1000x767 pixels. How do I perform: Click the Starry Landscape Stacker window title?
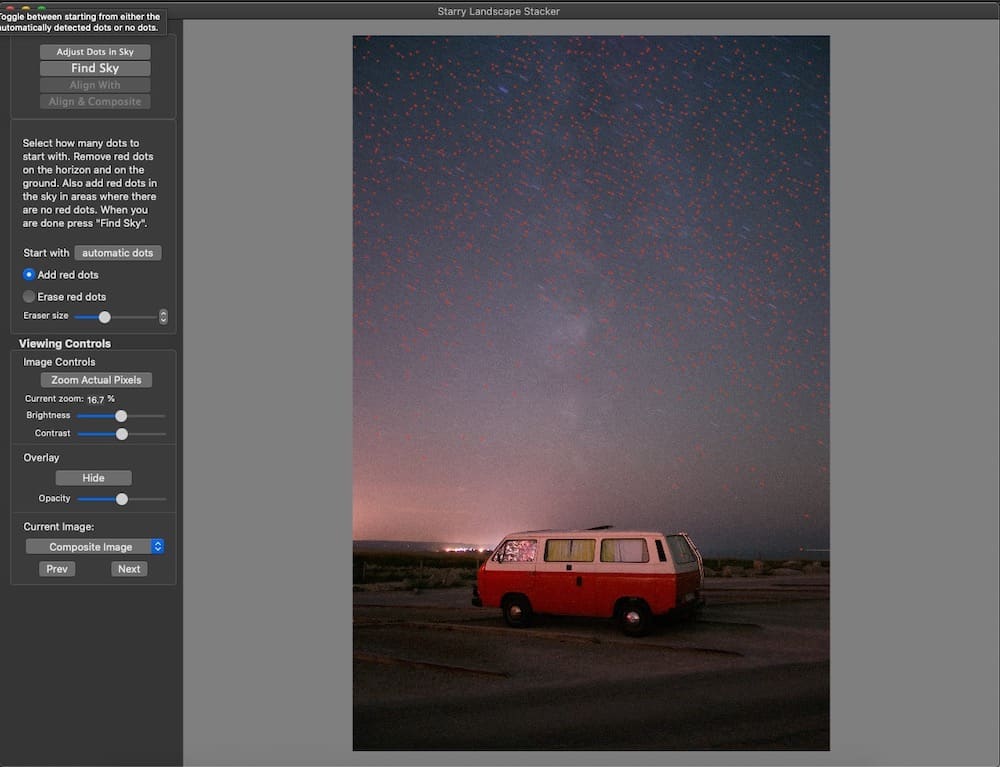[x=499, y=11]
